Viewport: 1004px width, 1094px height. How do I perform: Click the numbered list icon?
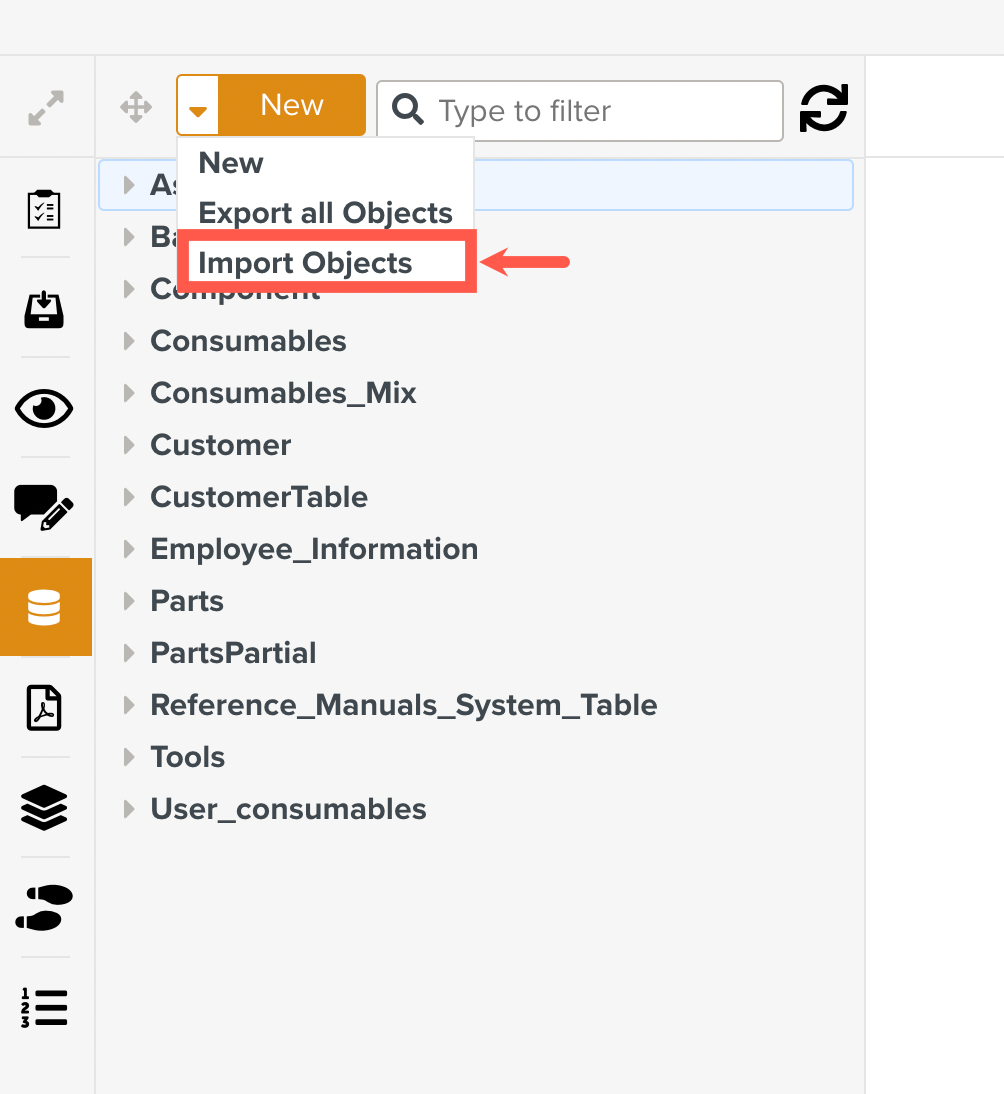pyautogui.click(x=44, y=1007)
